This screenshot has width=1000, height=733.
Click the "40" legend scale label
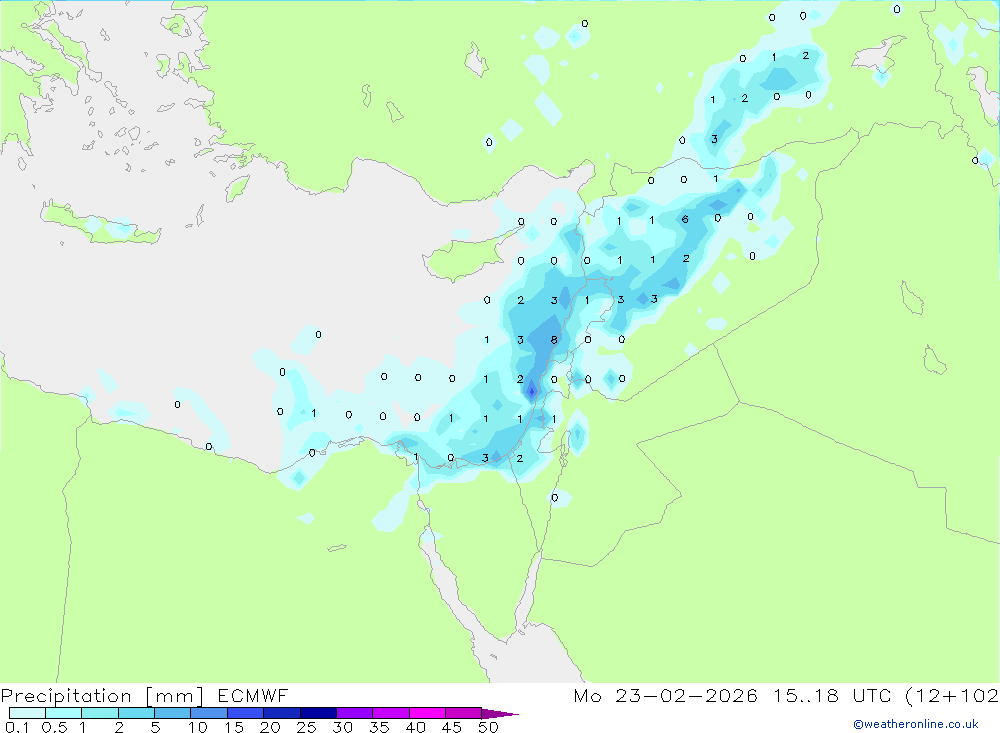[x=415, y=727]
